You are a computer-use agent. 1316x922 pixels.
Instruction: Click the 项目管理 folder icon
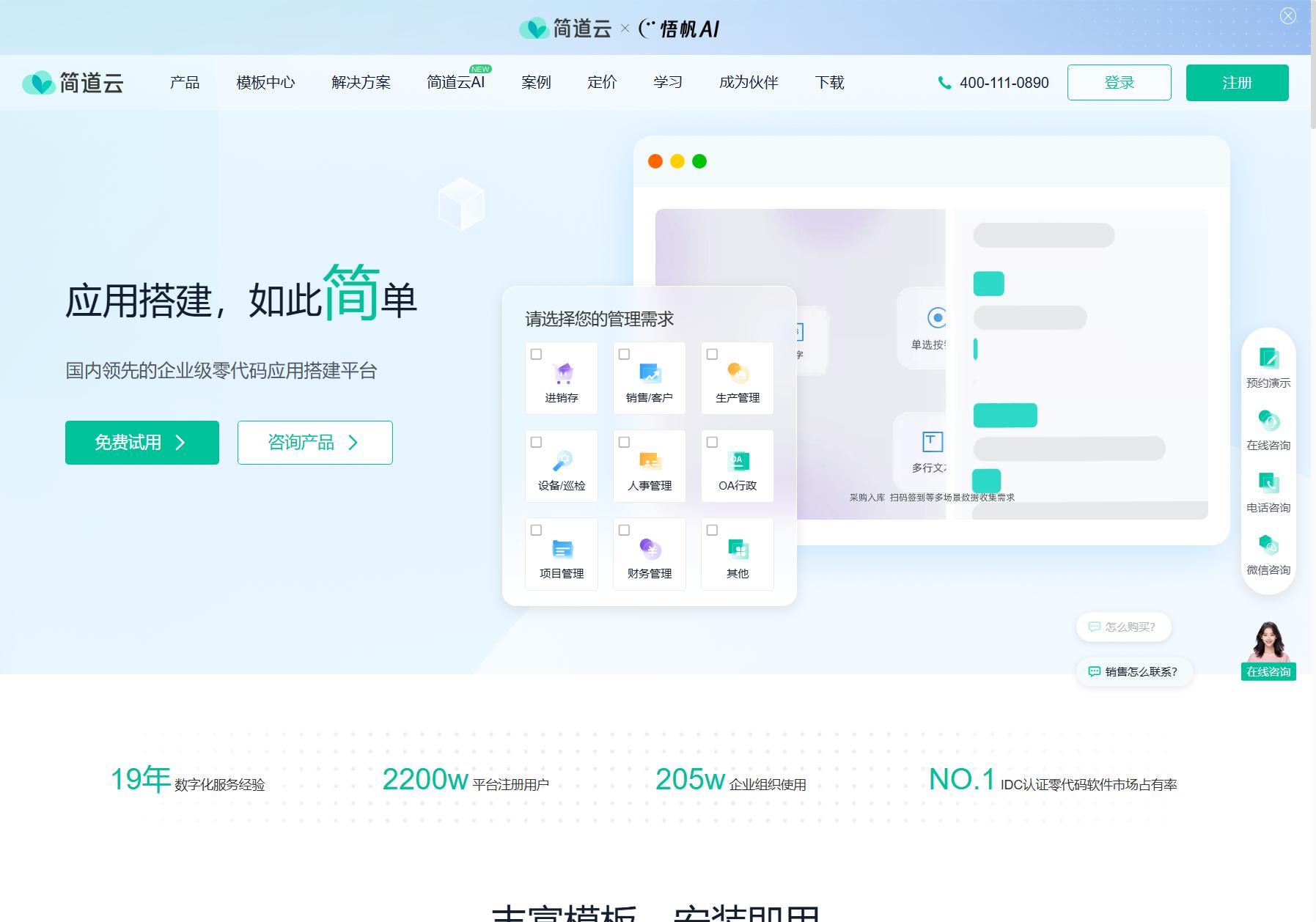point(562,549)
